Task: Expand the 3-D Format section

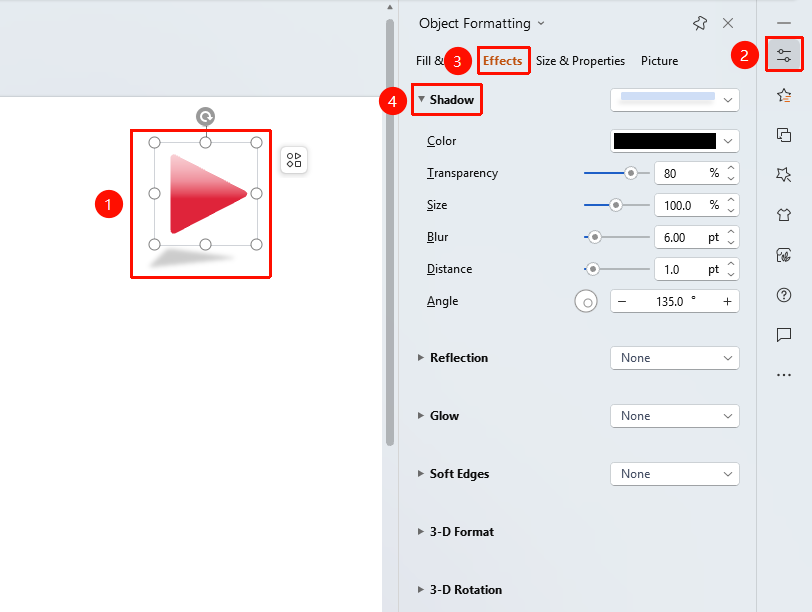Action: pos(420,532)
